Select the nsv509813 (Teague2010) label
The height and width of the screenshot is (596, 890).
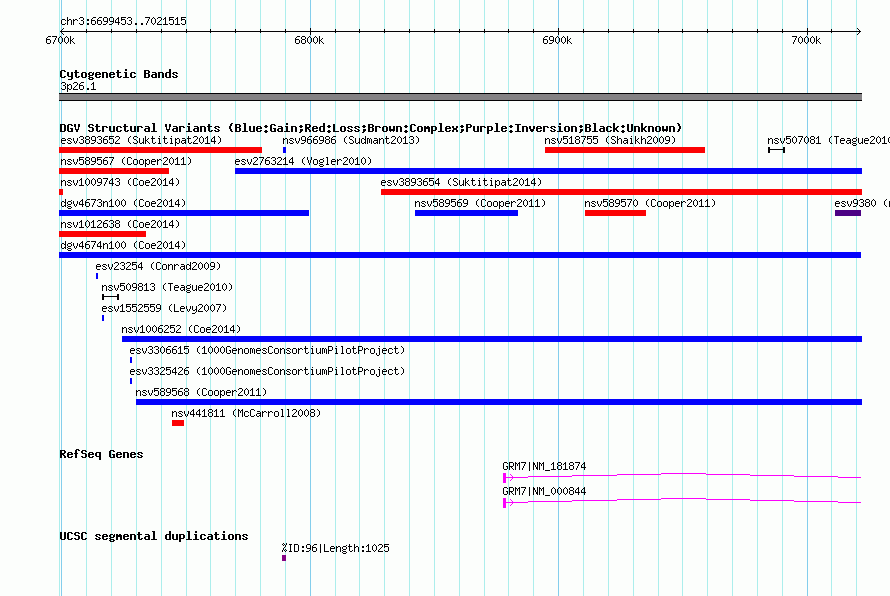[167, 287]
